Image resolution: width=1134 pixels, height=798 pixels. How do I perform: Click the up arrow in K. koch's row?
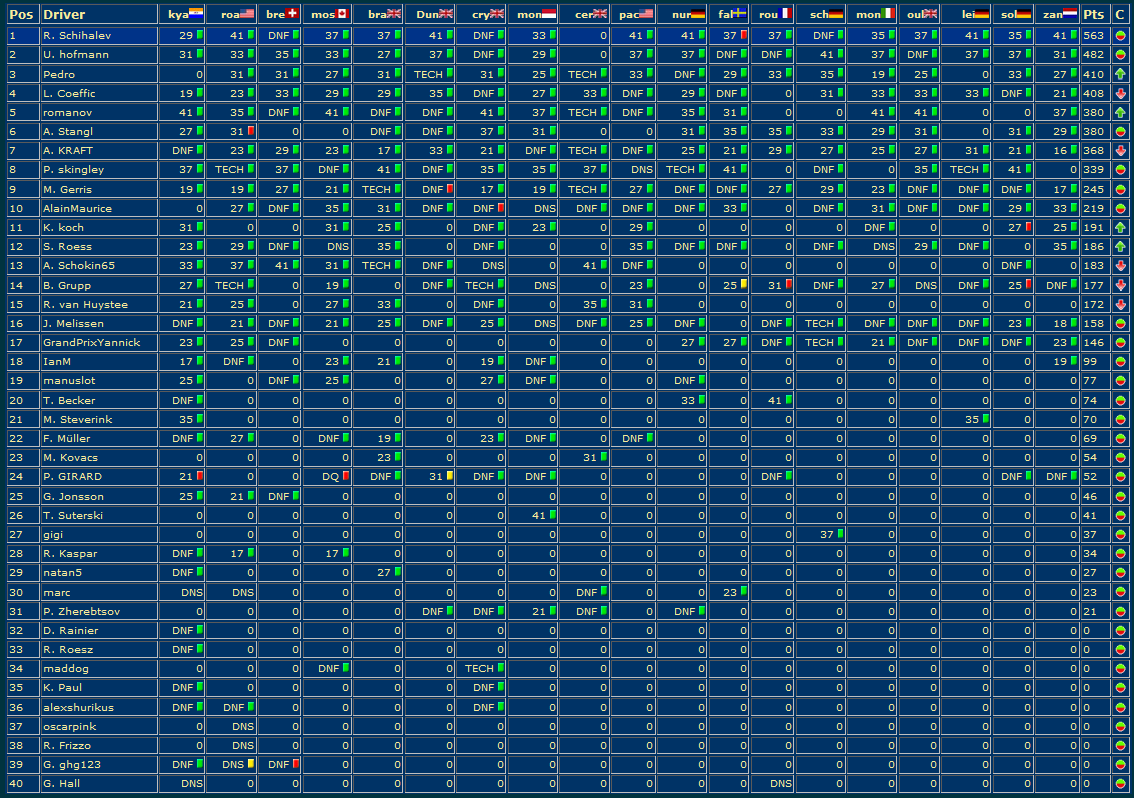(x=1119, y=227)
